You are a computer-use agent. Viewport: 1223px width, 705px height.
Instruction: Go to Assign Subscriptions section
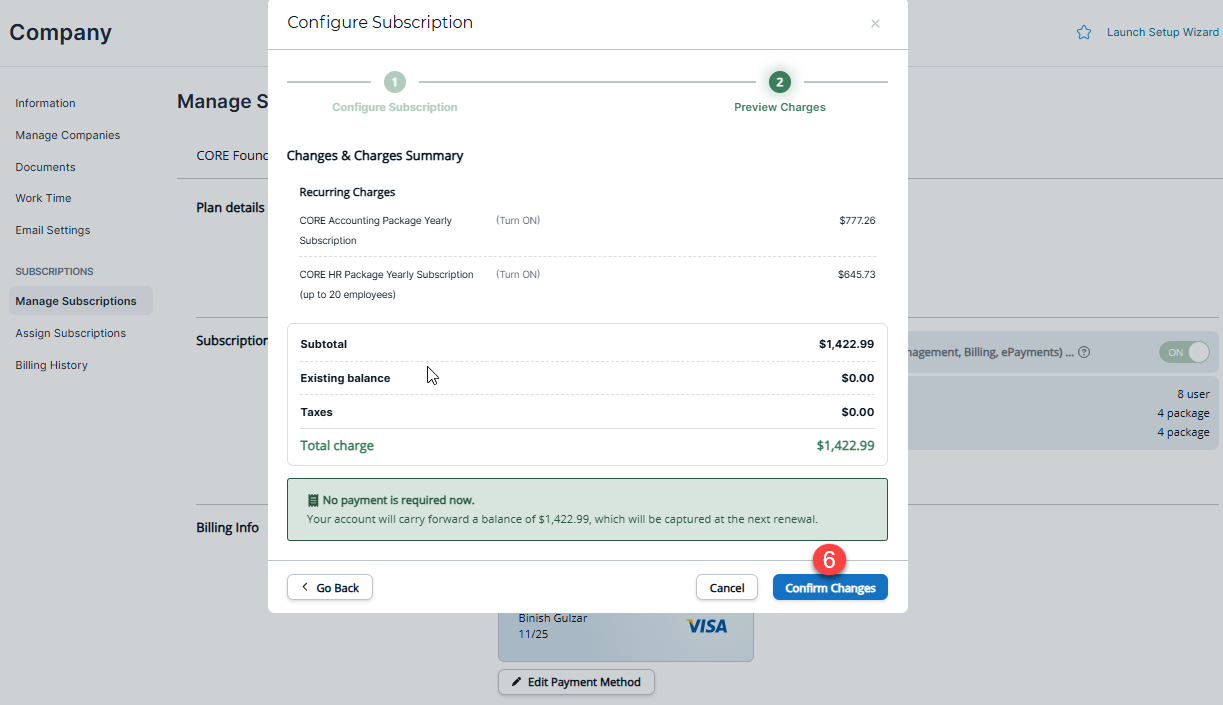[70, 333]
